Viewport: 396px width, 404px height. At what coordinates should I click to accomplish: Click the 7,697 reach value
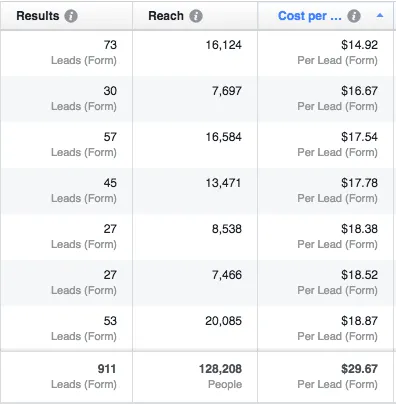point(227,91)
